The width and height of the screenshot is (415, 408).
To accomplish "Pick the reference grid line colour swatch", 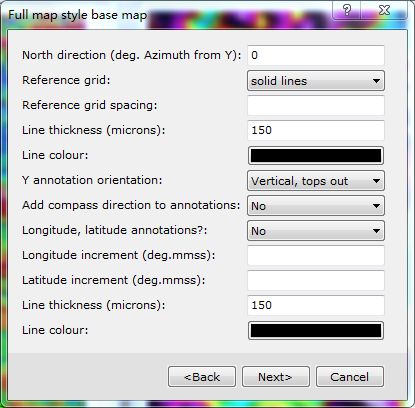I will coord(316,156).
